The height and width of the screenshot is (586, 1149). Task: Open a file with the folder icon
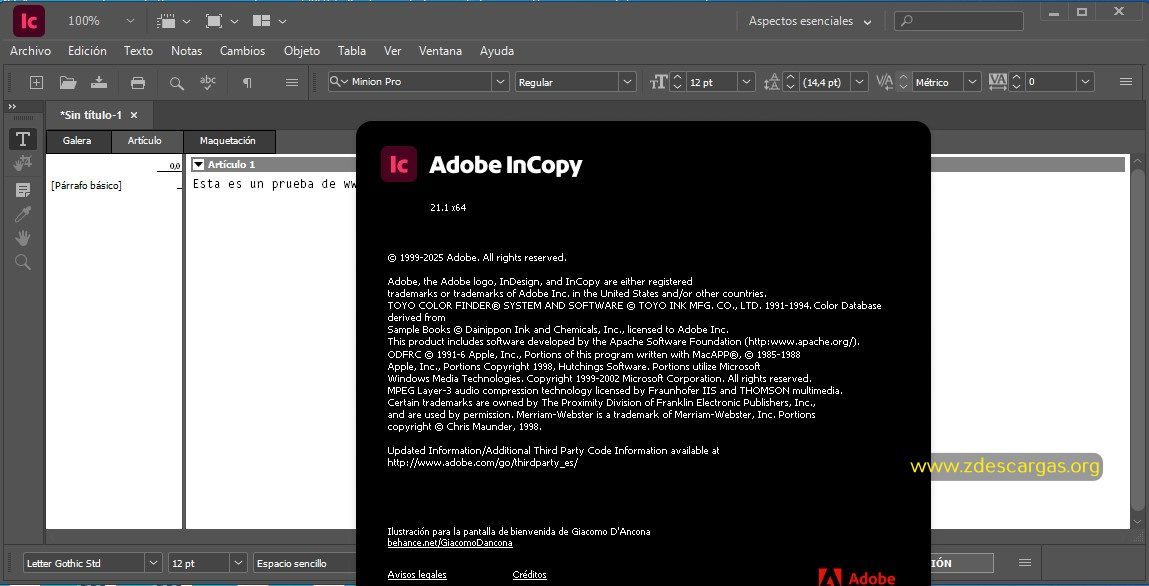(x=68, y=83)
